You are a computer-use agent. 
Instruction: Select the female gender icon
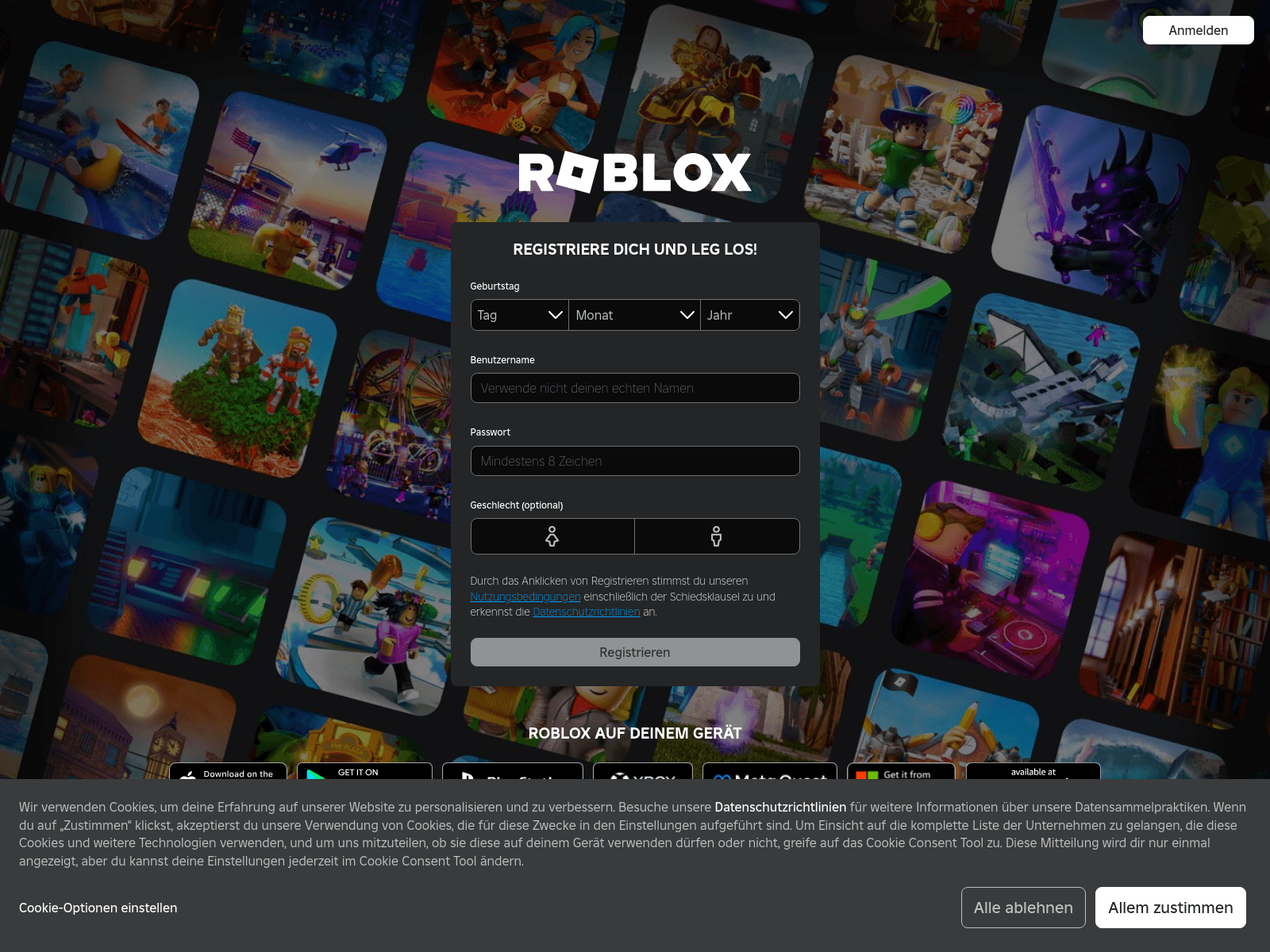552,536
